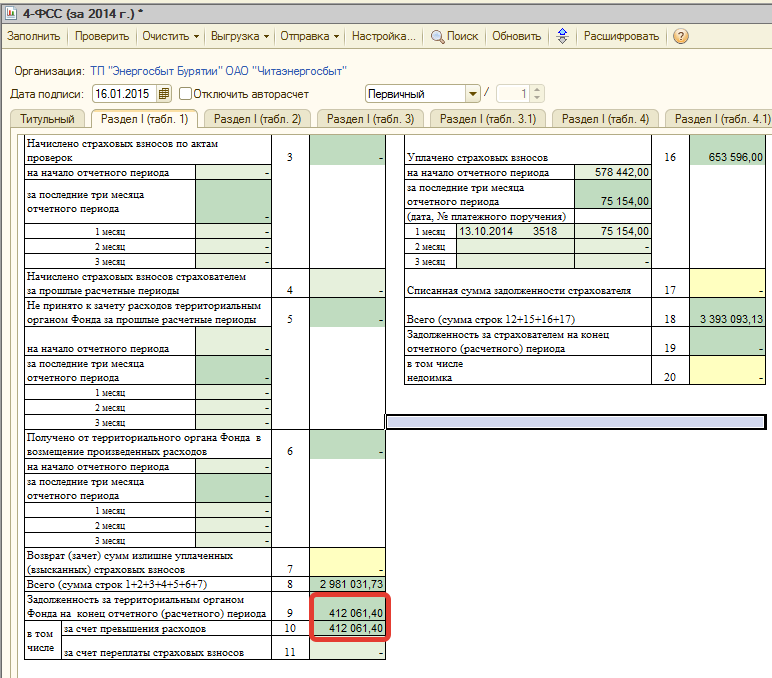This screenshot has width=772, height=678.
Task: Select the cell with value 578 442,00
Action: [x=612, y=172]
